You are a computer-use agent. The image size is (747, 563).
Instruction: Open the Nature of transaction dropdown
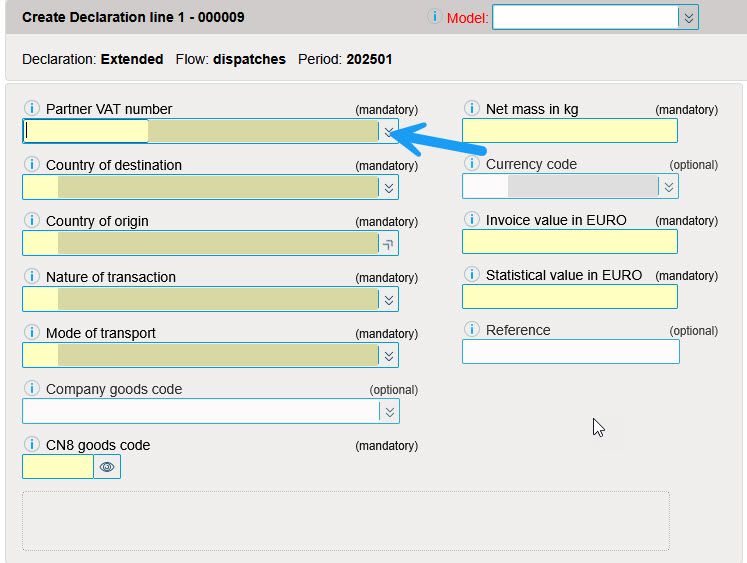pyautogui.click(x=388, y=299)
